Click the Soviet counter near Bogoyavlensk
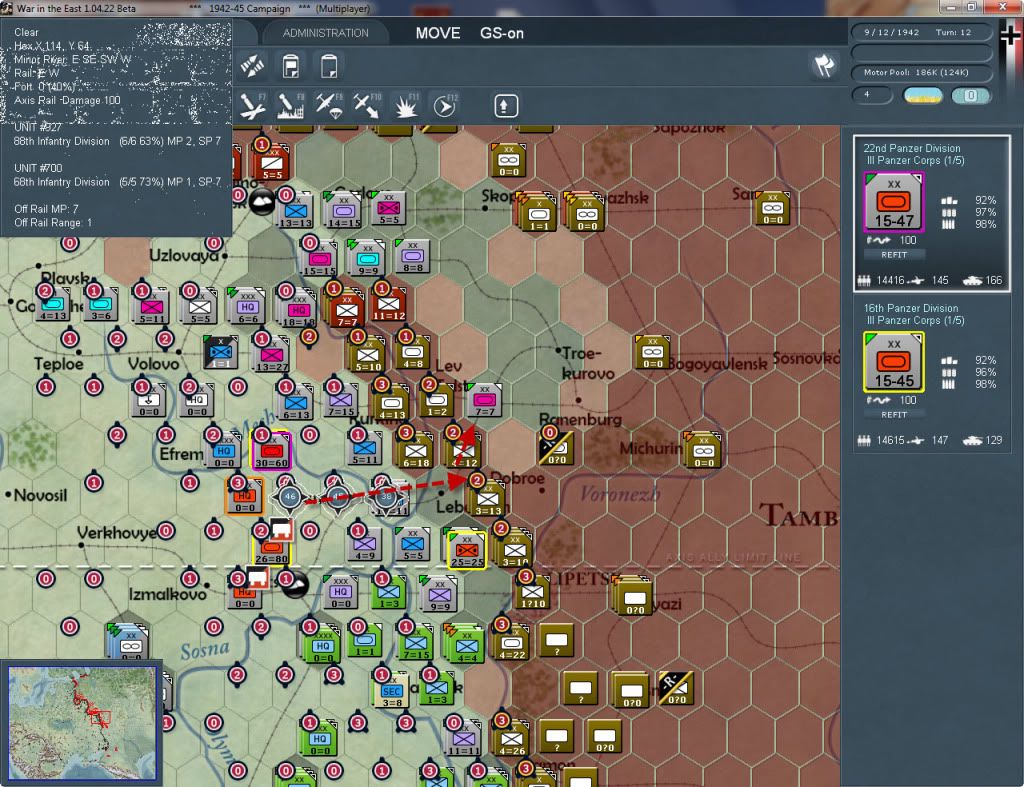Viewport: 1024px width, 787px height. coord(652,352)
